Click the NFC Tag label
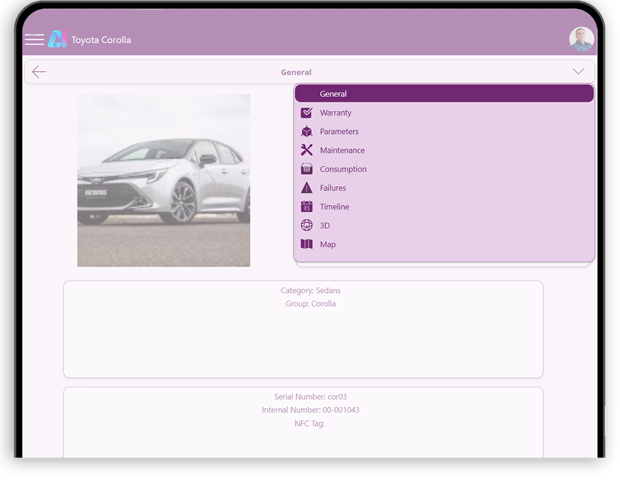 (310, 424)
